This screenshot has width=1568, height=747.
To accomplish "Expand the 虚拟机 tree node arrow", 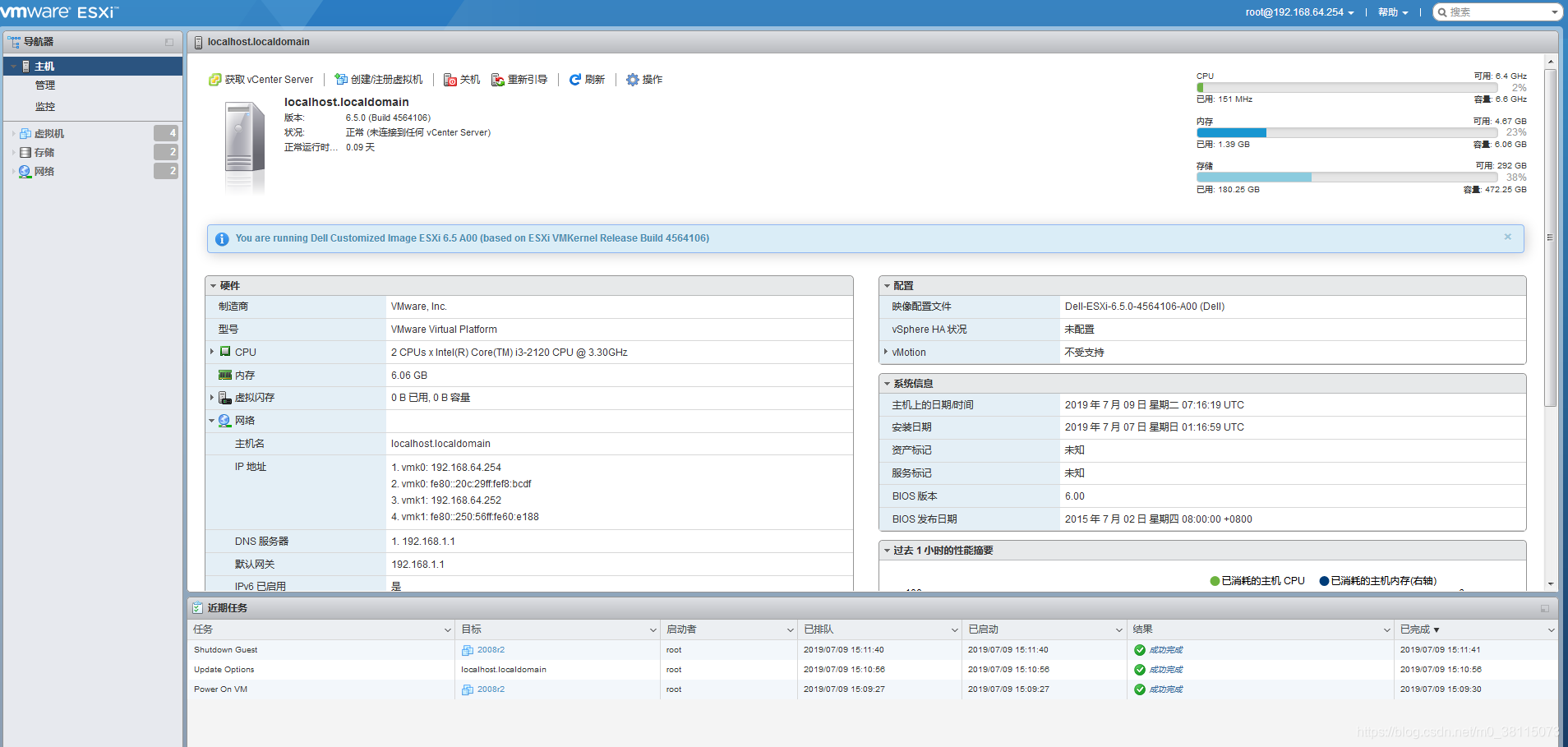I will point(14,133).
